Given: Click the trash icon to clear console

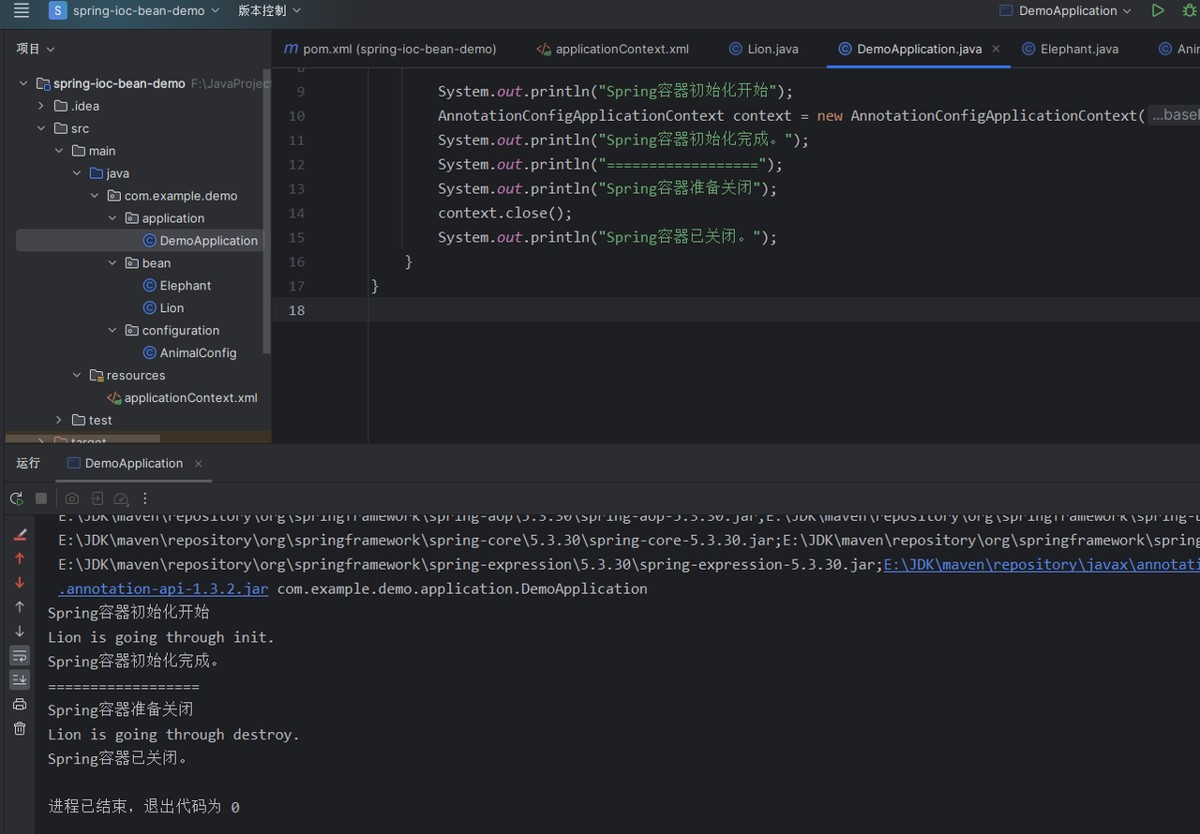Looking at the screenshot, I should (x=19, y=728).
